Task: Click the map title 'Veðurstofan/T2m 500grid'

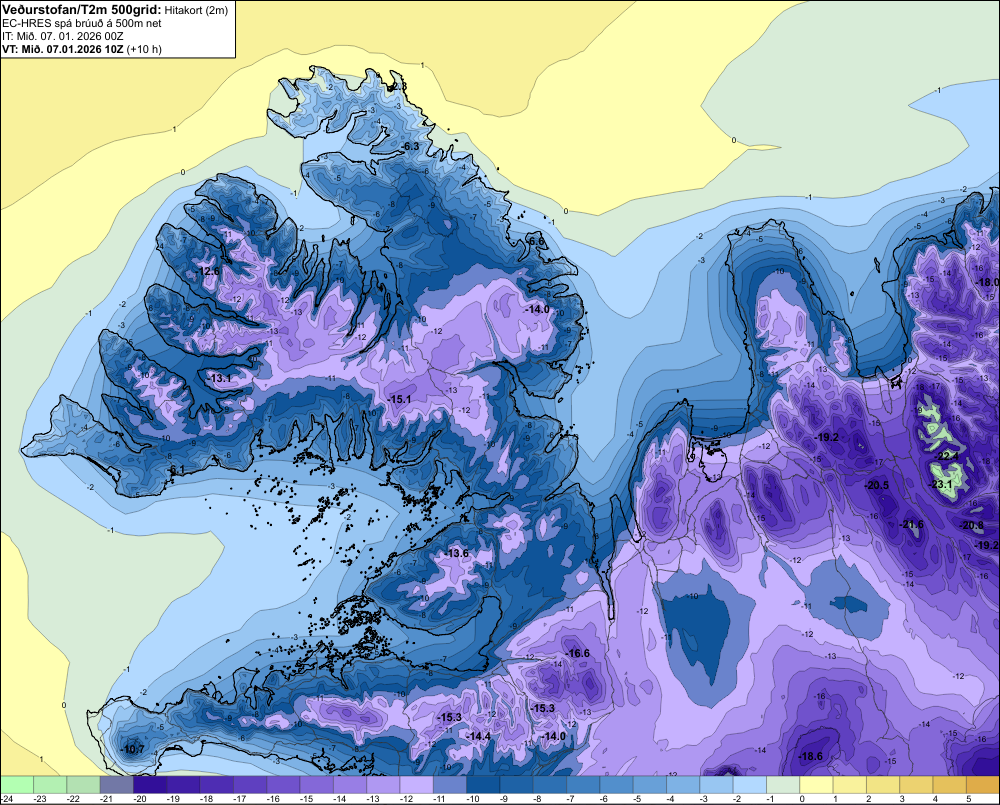Action: click(x=82, y=10)
